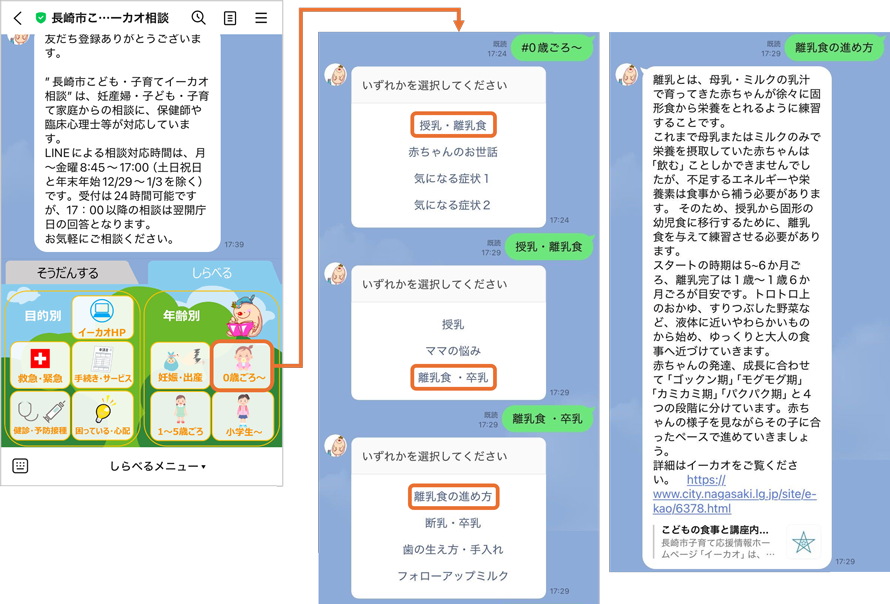890x604 pixels.
Task: Open the chat search magnifier icon
Action: click(198, 18)
